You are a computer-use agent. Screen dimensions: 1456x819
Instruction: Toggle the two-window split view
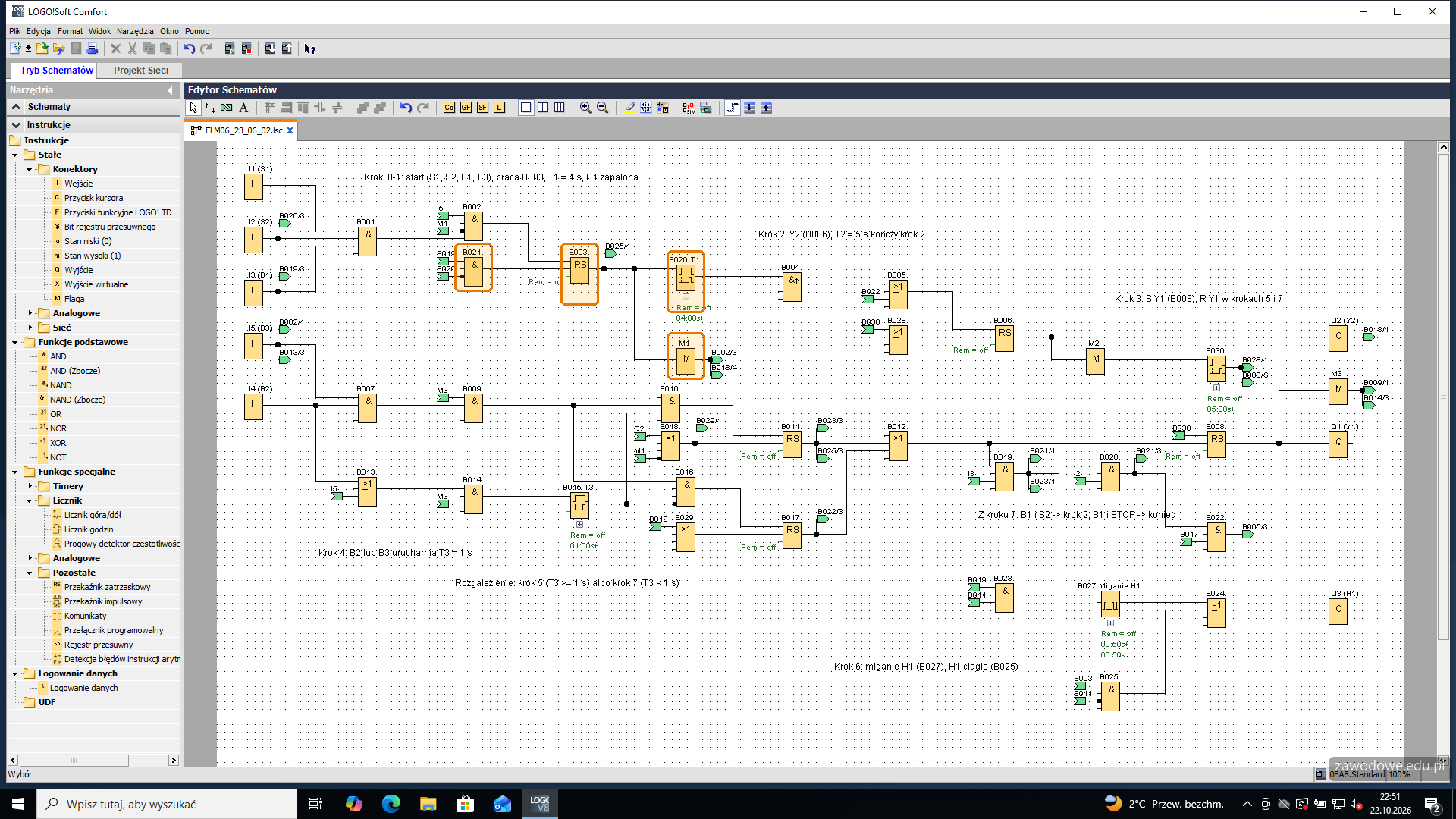[542, 108]
